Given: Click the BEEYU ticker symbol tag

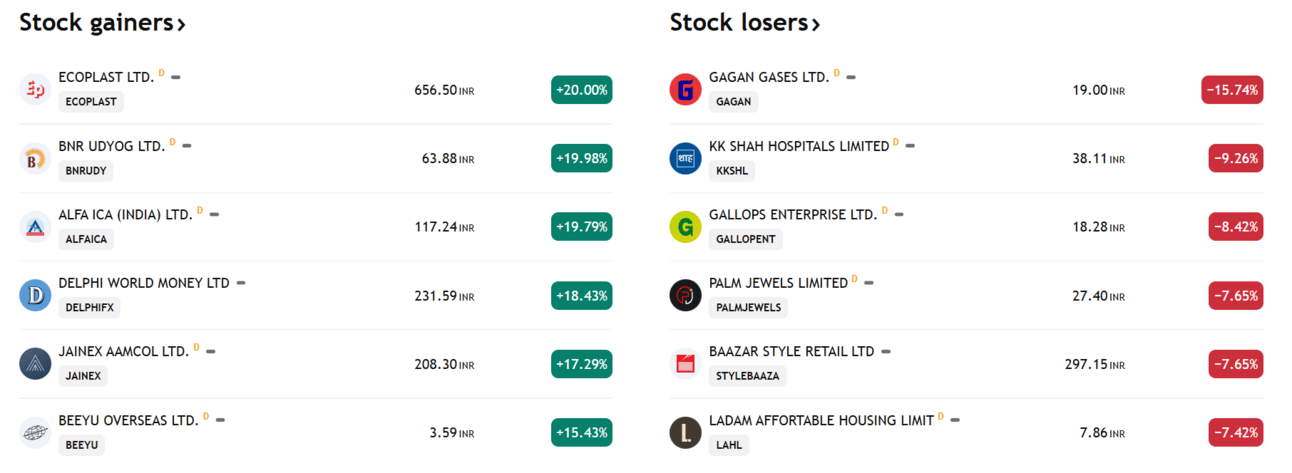Looking at the screenshot, I should 82,445.
